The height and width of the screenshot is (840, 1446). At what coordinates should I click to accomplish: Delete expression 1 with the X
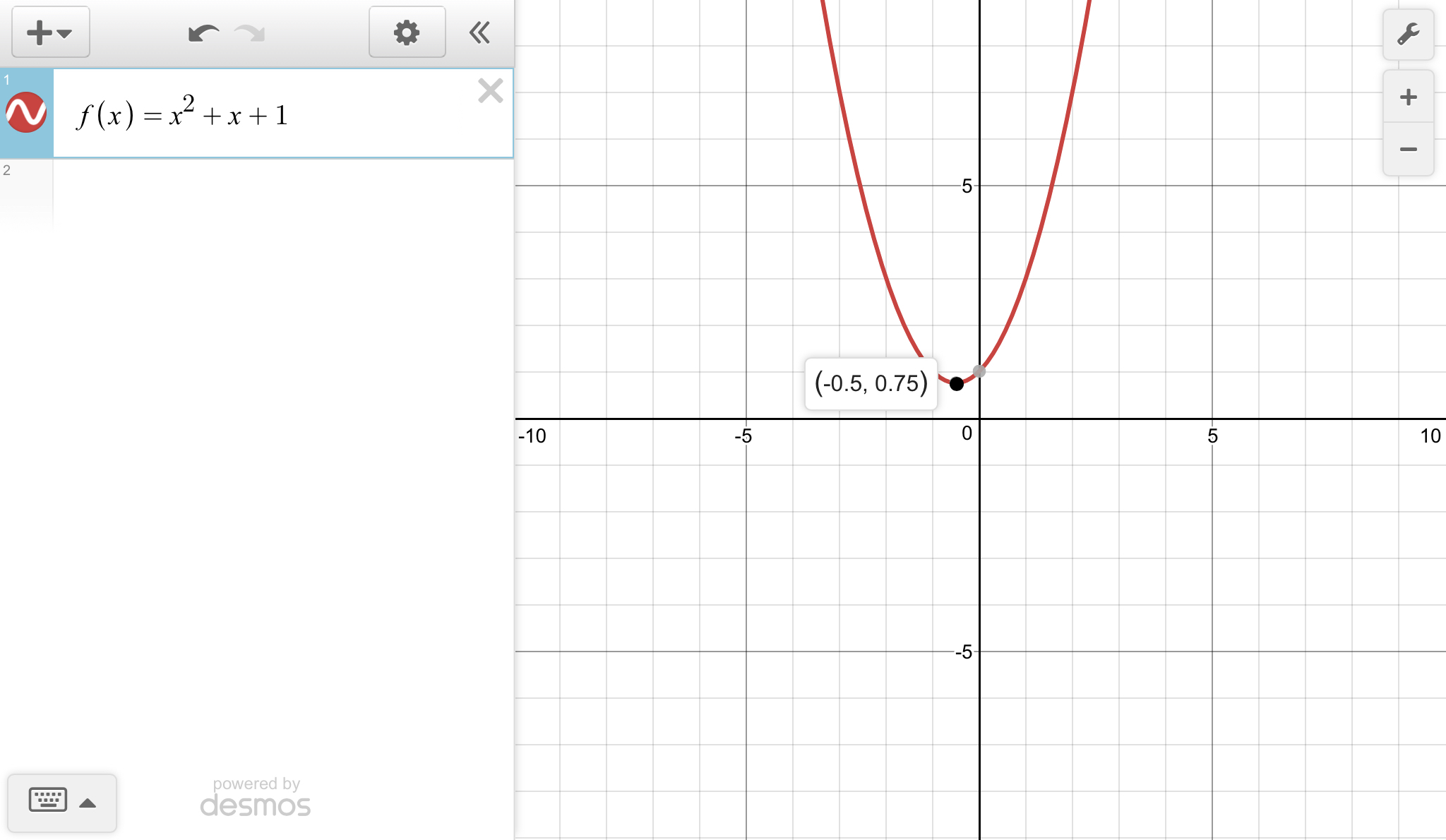pyautogui.click(x=490, y=91)
